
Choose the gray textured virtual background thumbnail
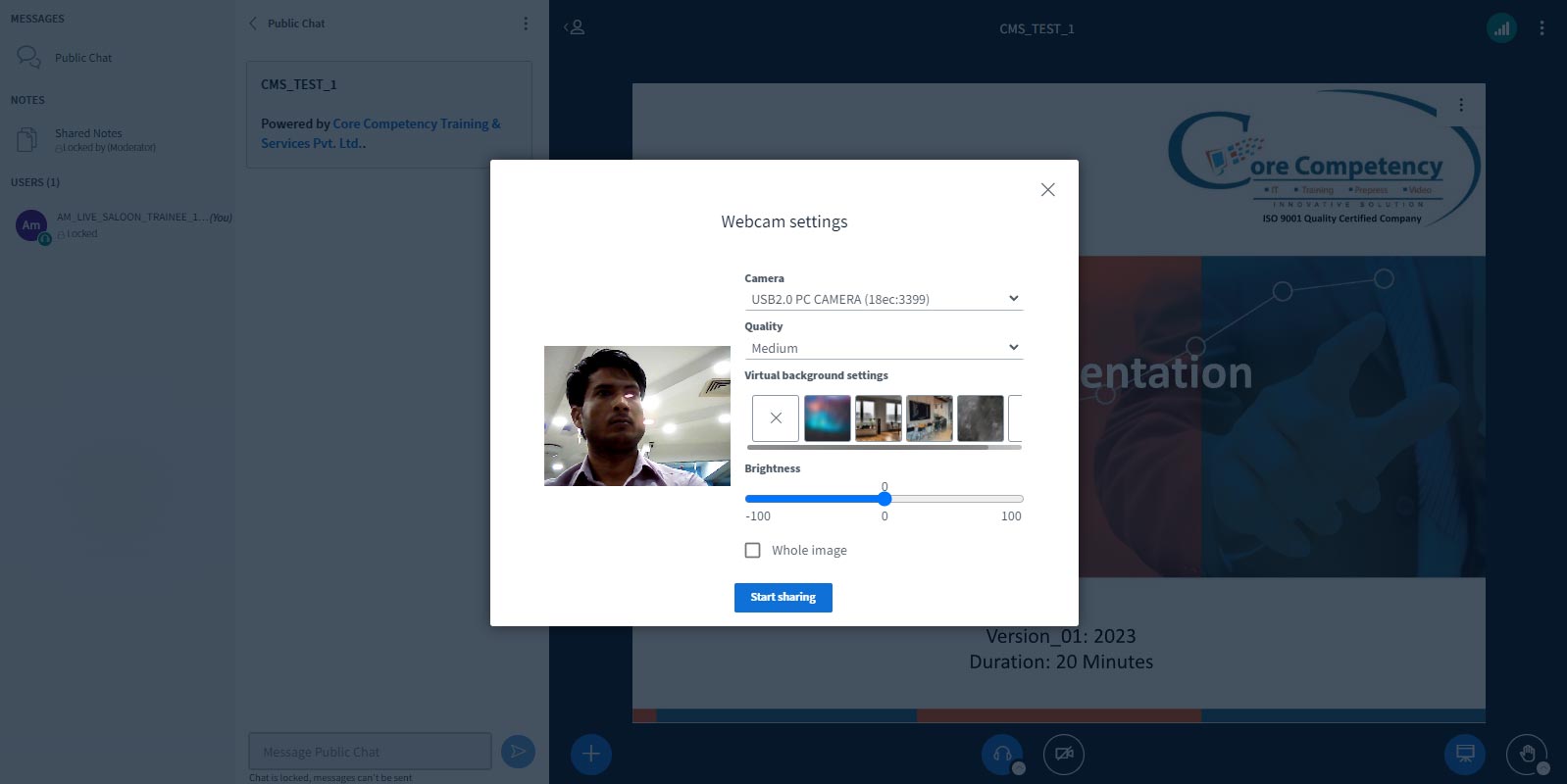981,418
